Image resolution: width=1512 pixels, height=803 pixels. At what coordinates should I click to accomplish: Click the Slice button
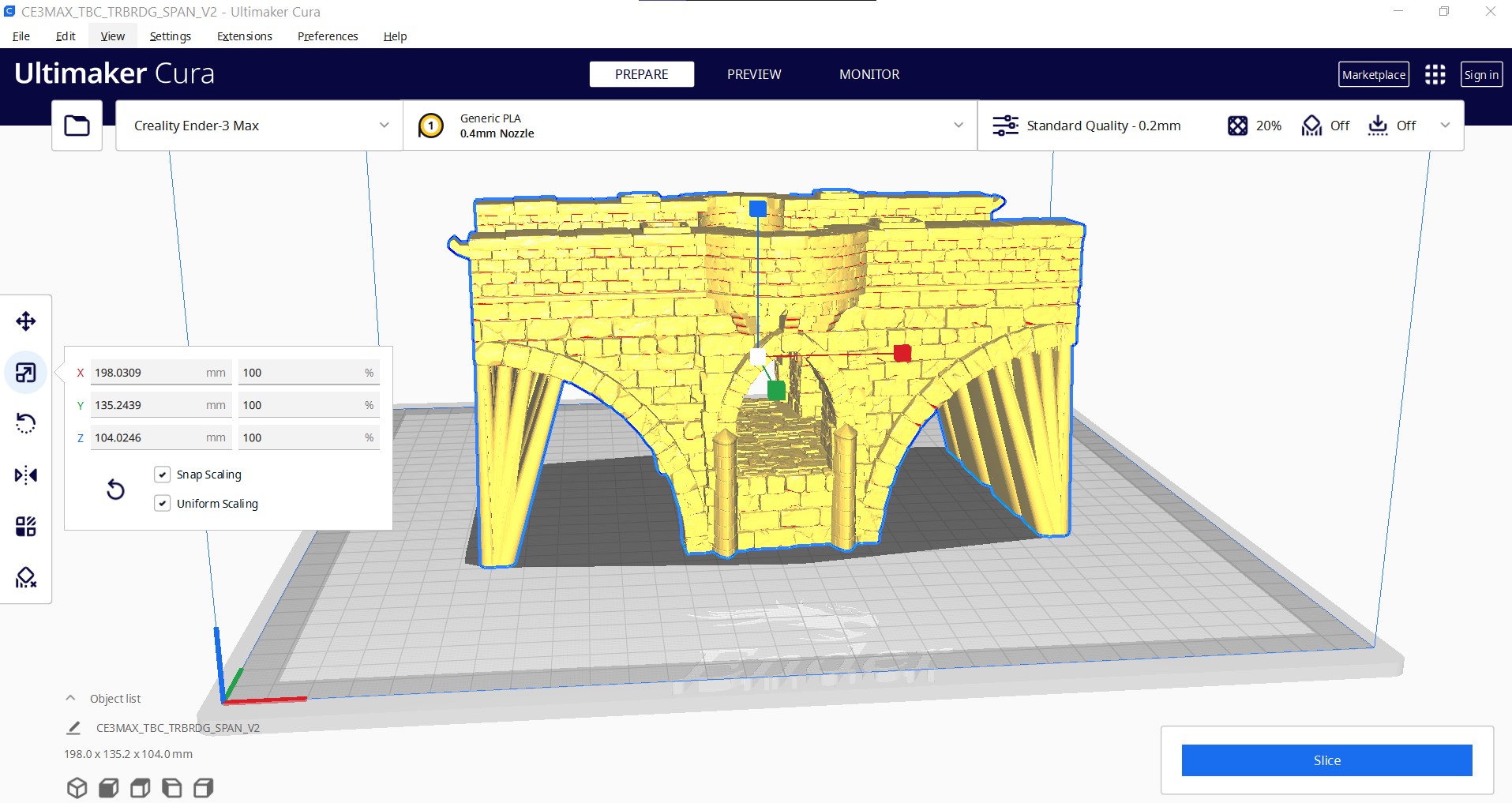click(x=1326, y=760)
